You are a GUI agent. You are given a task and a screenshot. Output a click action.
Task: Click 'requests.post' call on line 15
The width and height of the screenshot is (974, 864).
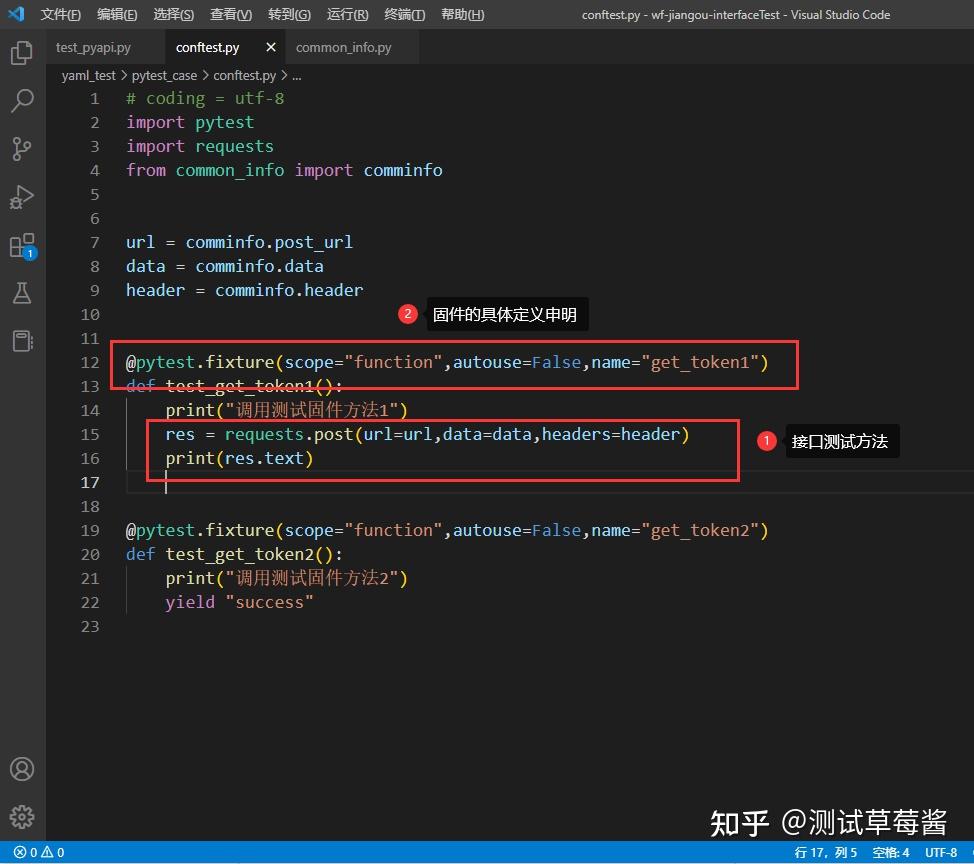pyautogui.click(x=288, y=434)
